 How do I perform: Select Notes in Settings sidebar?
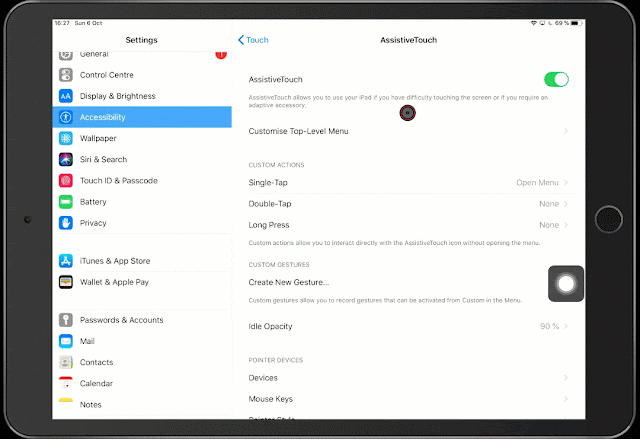pyautogui.click(x=142, y=404)
